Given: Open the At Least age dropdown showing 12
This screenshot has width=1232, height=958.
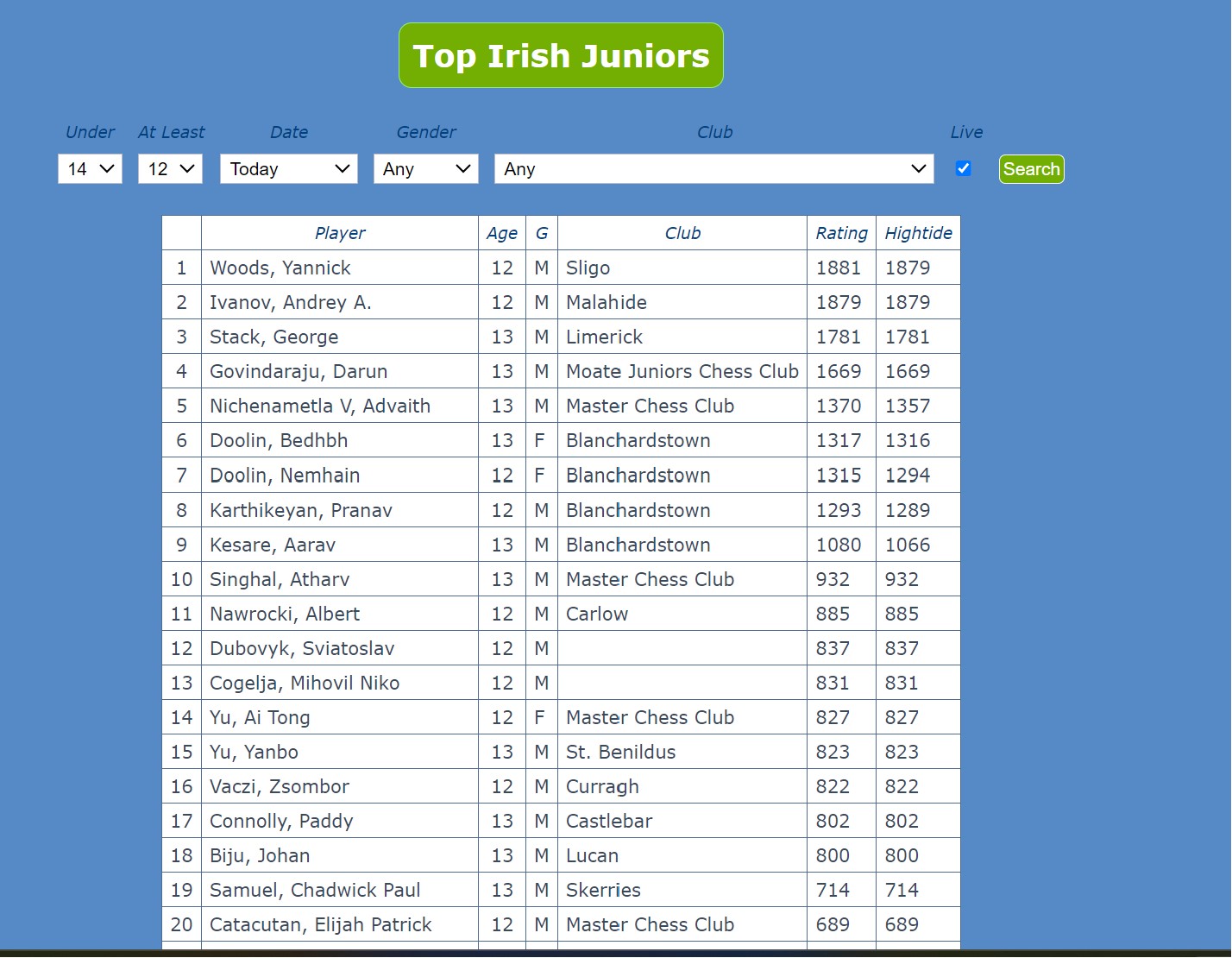Looking at the screenshot, I should [x=170, y=168].
